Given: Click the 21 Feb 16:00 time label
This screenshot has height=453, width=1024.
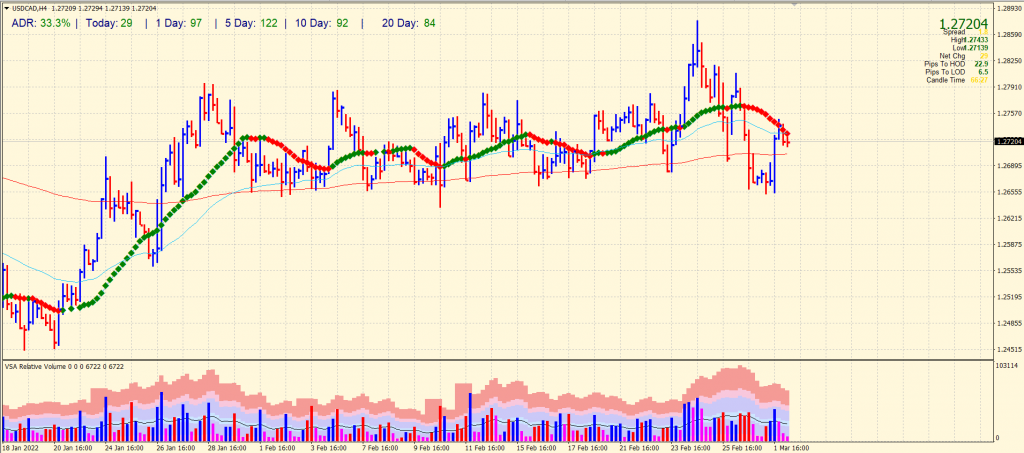Looking at the screenshot, I should tap(637, 448).
